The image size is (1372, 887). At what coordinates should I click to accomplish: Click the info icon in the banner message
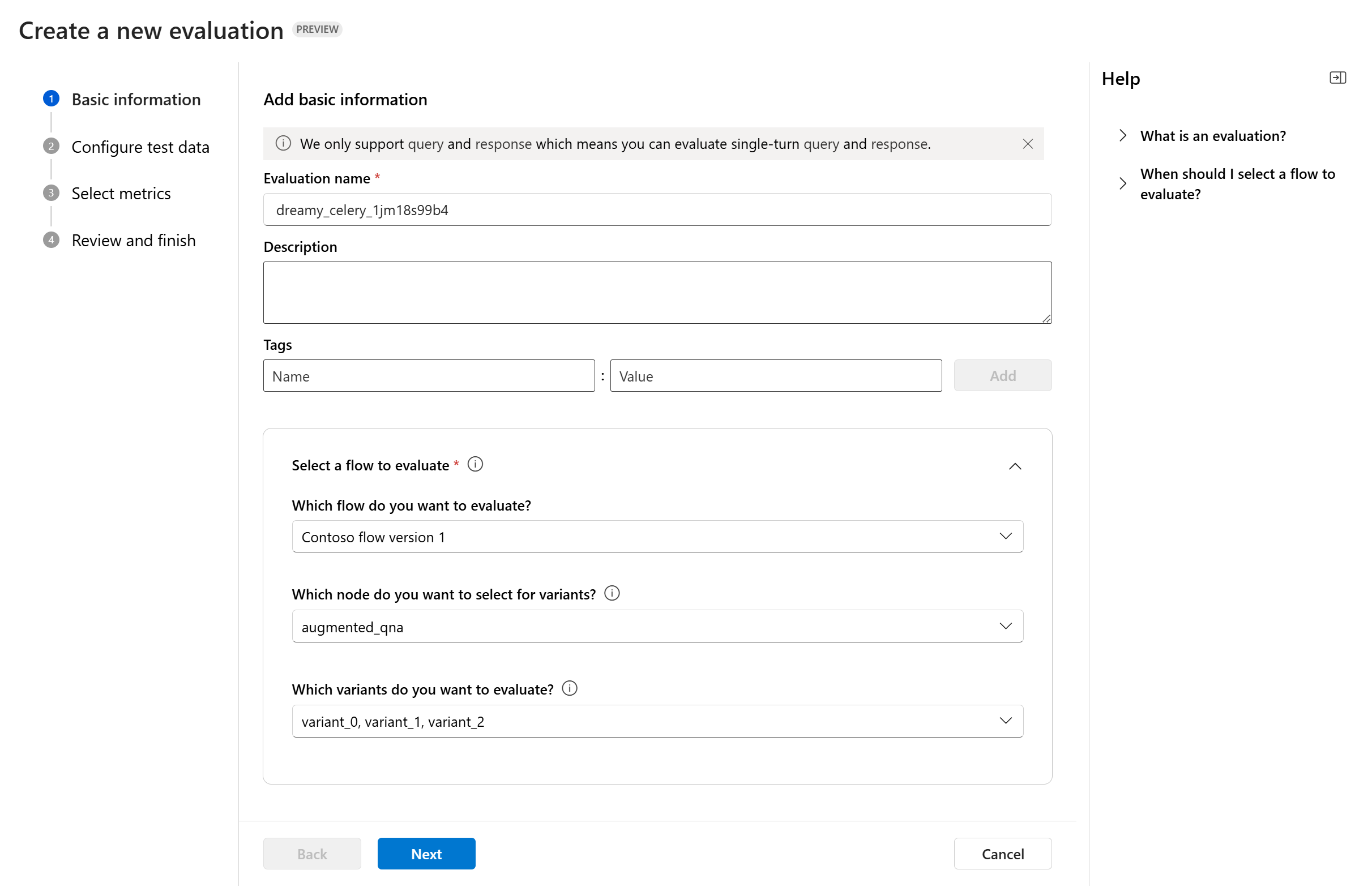click(x=283, y=143)
